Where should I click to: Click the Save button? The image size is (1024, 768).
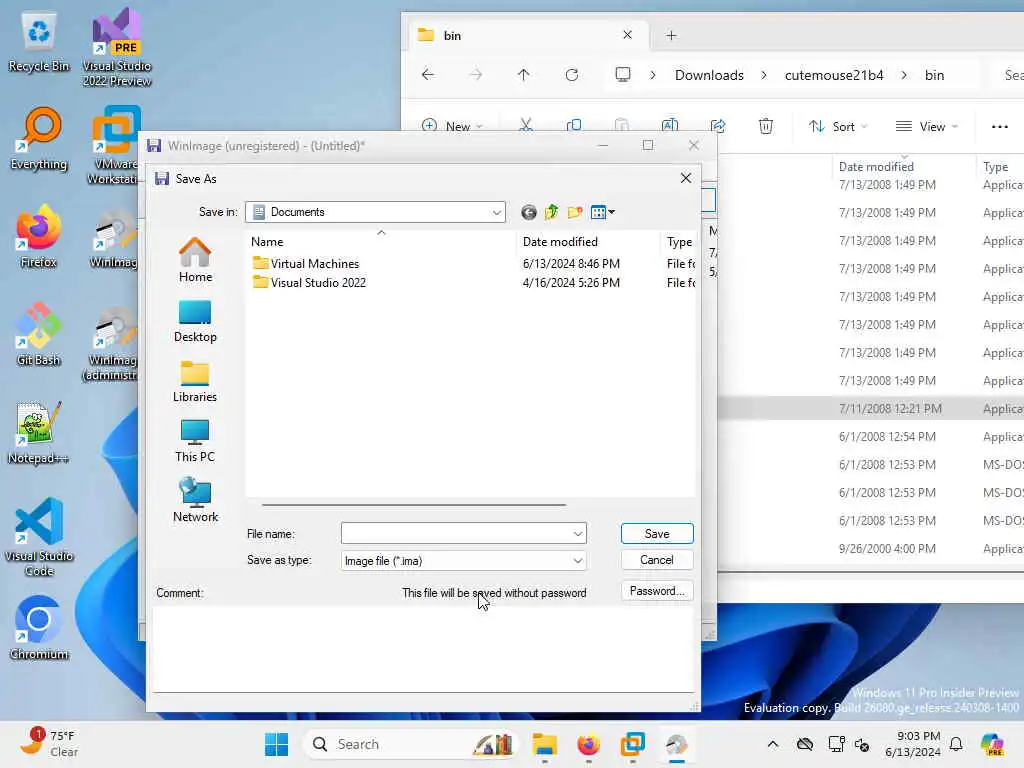click(657, 534)
